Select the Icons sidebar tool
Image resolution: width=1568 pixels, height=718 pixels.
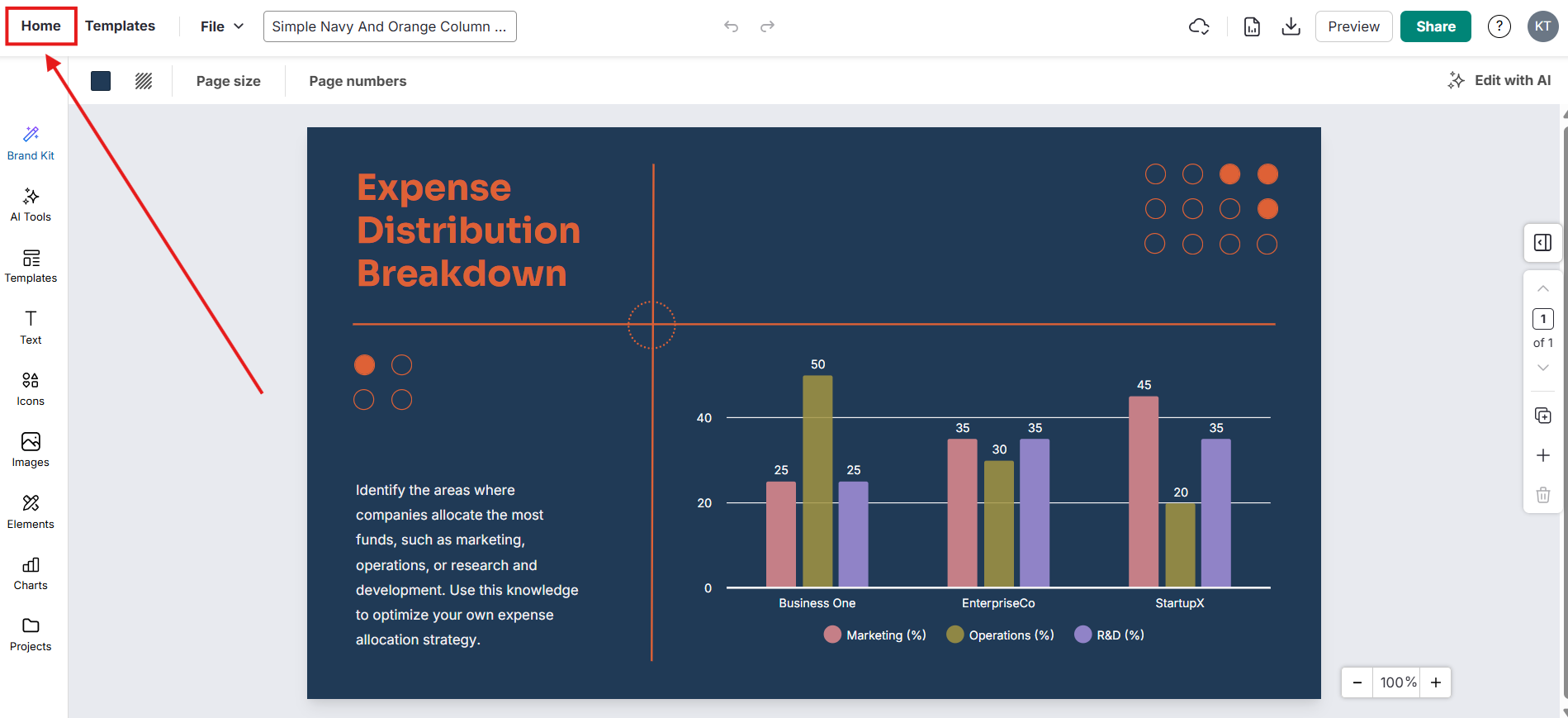point(31,388)
